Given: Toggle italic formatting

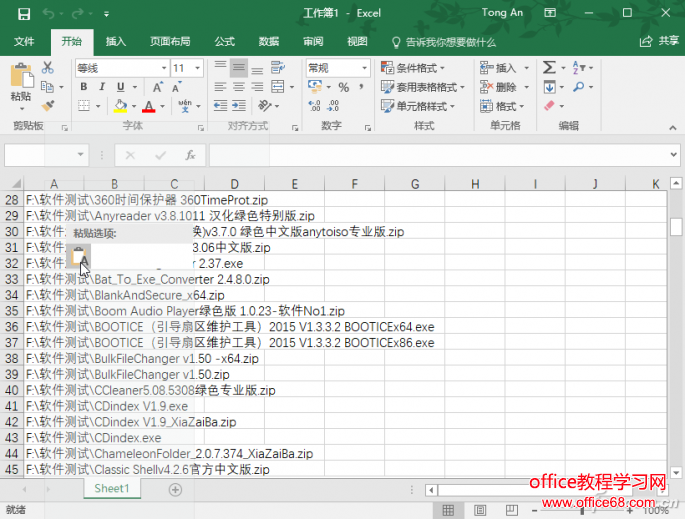Looking at the screenshot, I should [x=100, y=87].
